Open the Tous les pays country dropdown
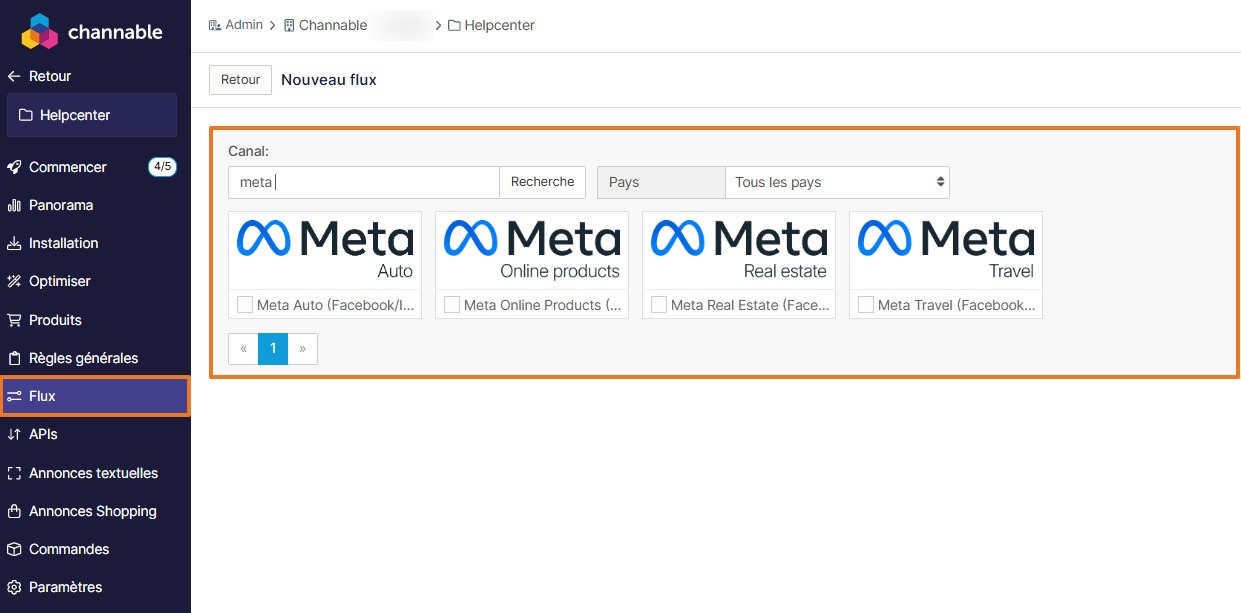This screenshot has width=1241, height=613. [837, 182]
